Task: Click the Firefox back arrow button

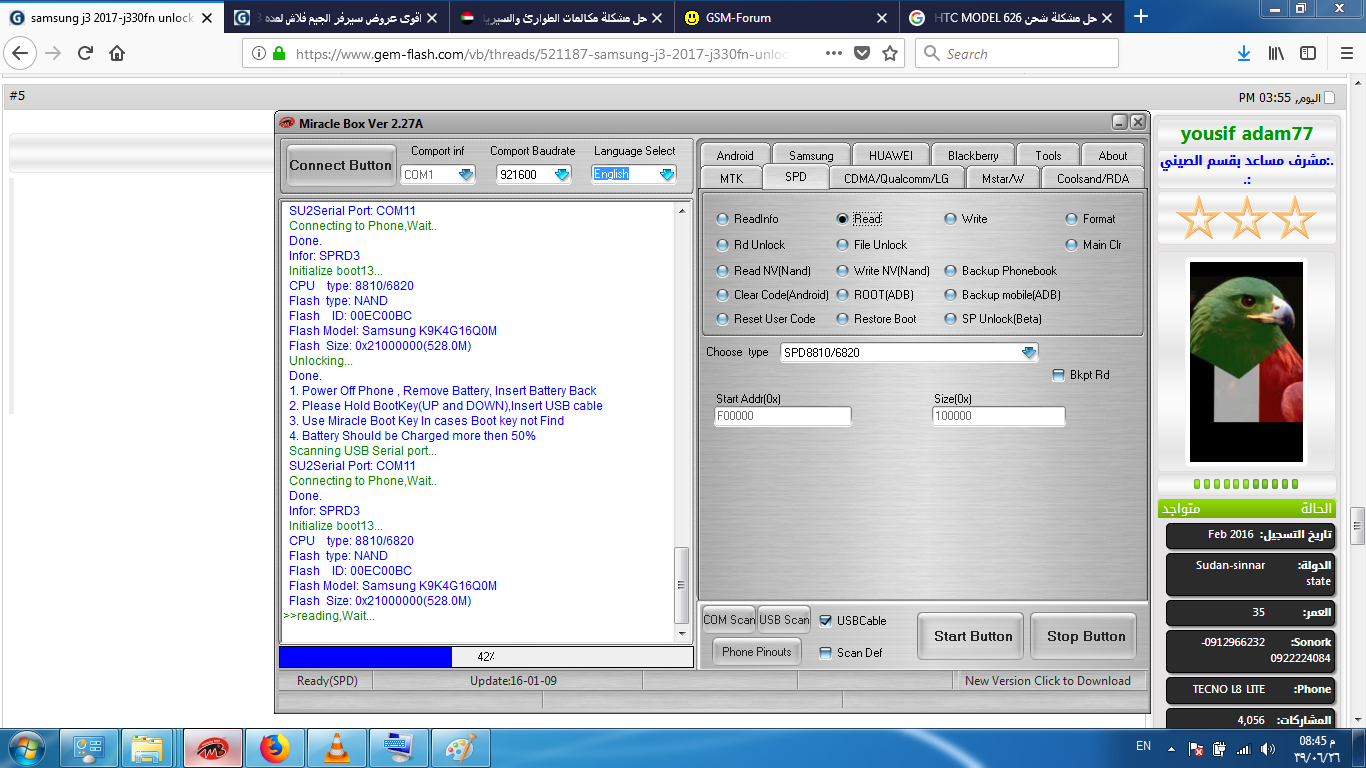Action: pos(21,53)
